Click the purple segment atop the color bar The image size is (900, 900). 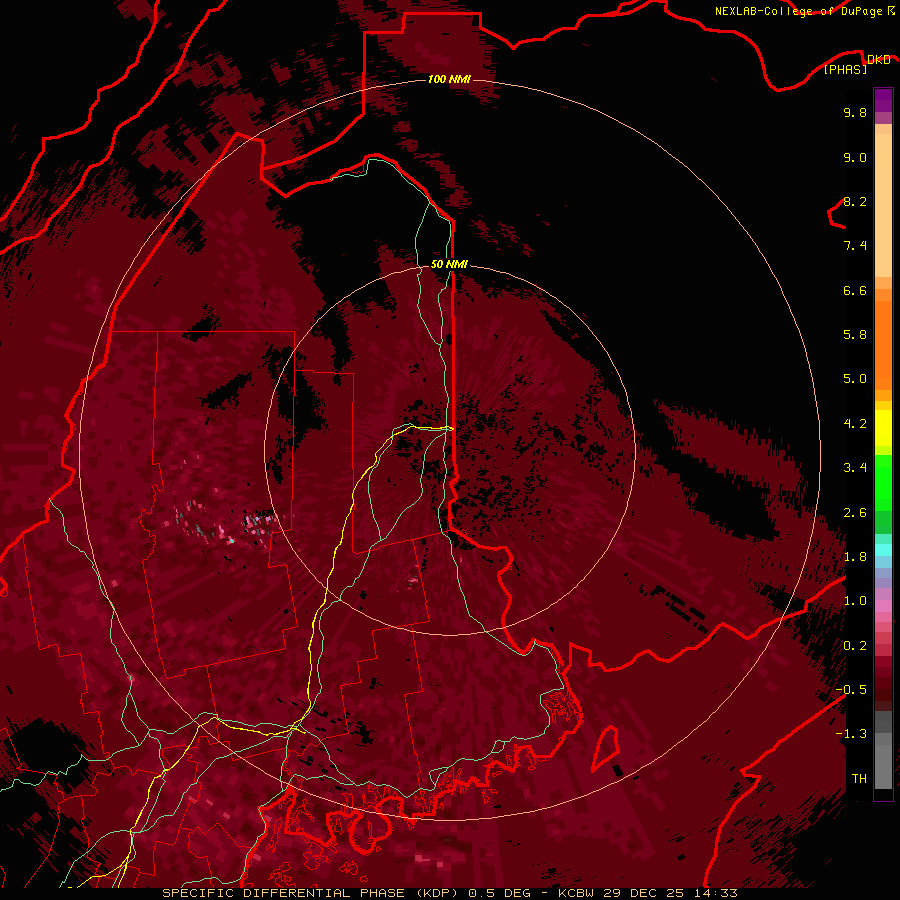(883, 100)
